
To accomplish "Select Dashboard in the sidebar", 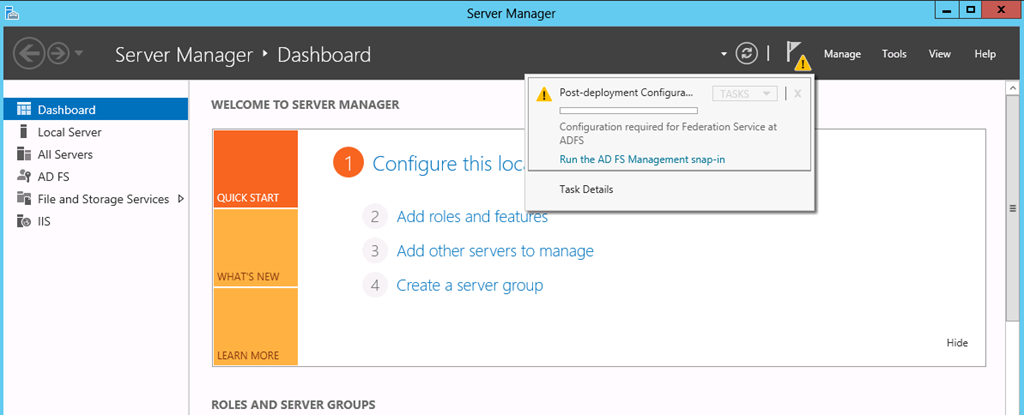I will 95,110.
